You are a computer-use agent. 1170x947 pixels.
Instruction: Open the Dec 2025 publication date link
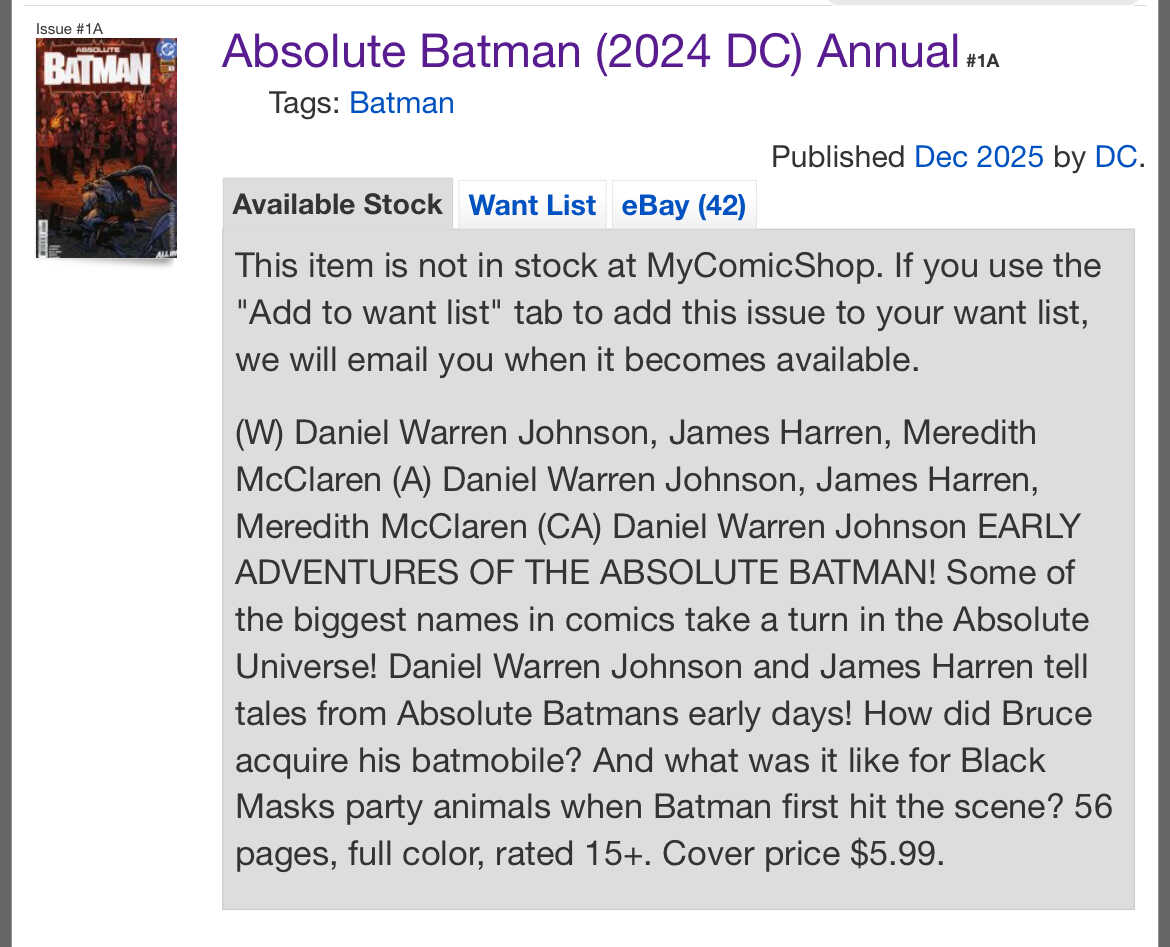click(x=978, y=157)
